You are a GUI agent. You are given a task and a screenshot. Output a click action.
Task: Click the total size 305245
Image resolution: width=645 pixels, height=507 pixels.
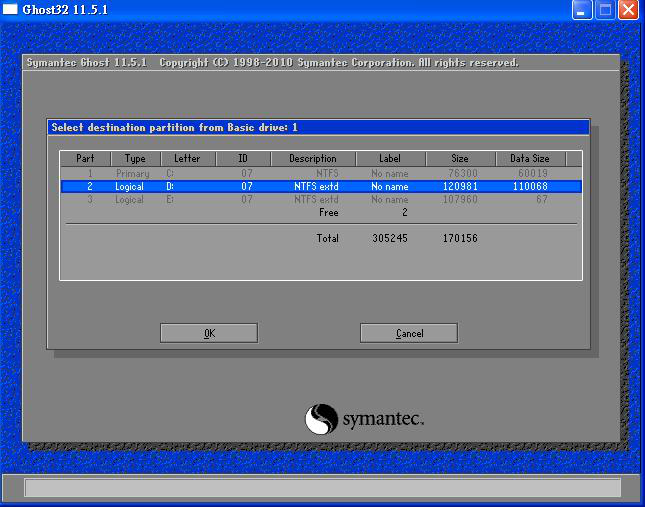(390, 238)
